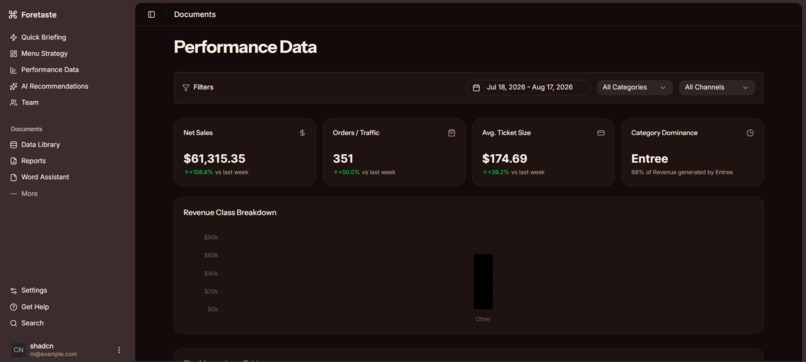Open the All Channels dropdown
806x362 pixels.
click(717, 87)
